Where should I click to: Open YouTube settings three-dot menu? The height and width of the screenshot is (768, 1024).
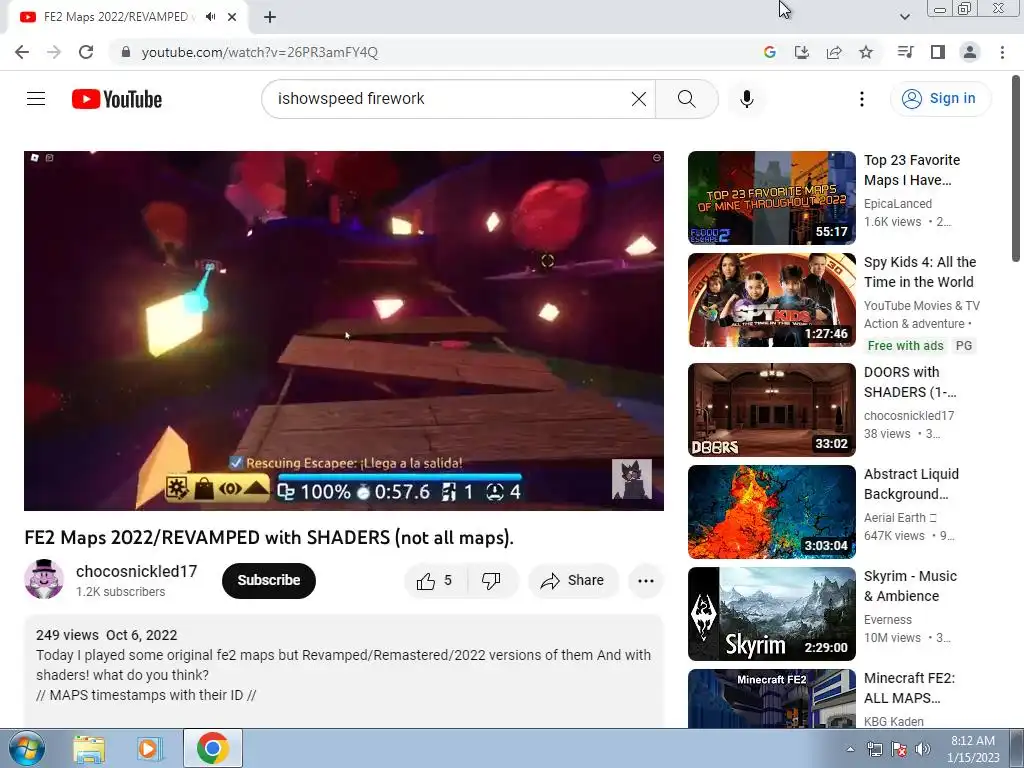[x=862, y=99]
